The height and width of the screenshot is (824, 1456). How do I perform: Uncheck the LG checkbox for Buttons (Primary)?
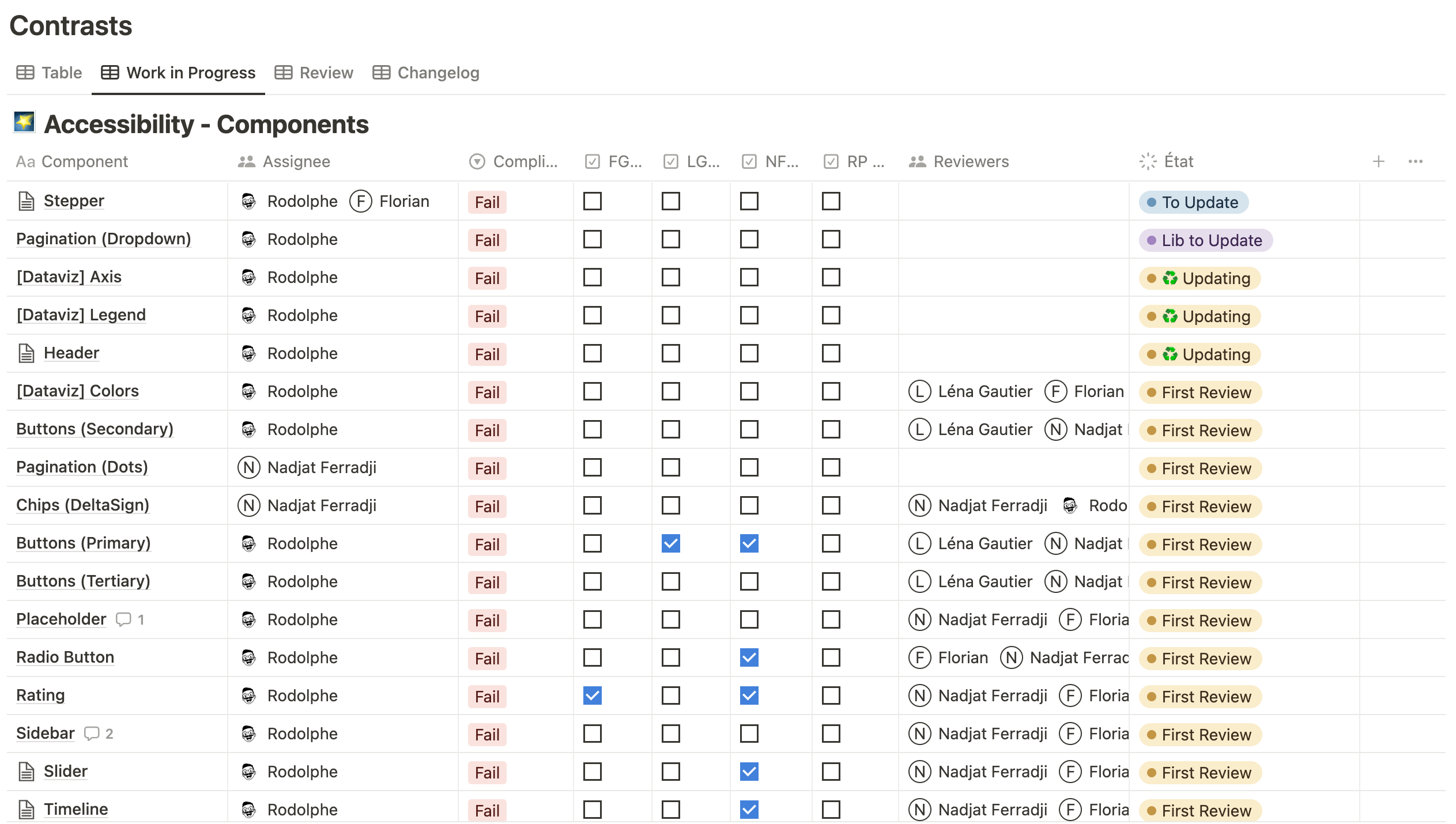coord(670,543)
